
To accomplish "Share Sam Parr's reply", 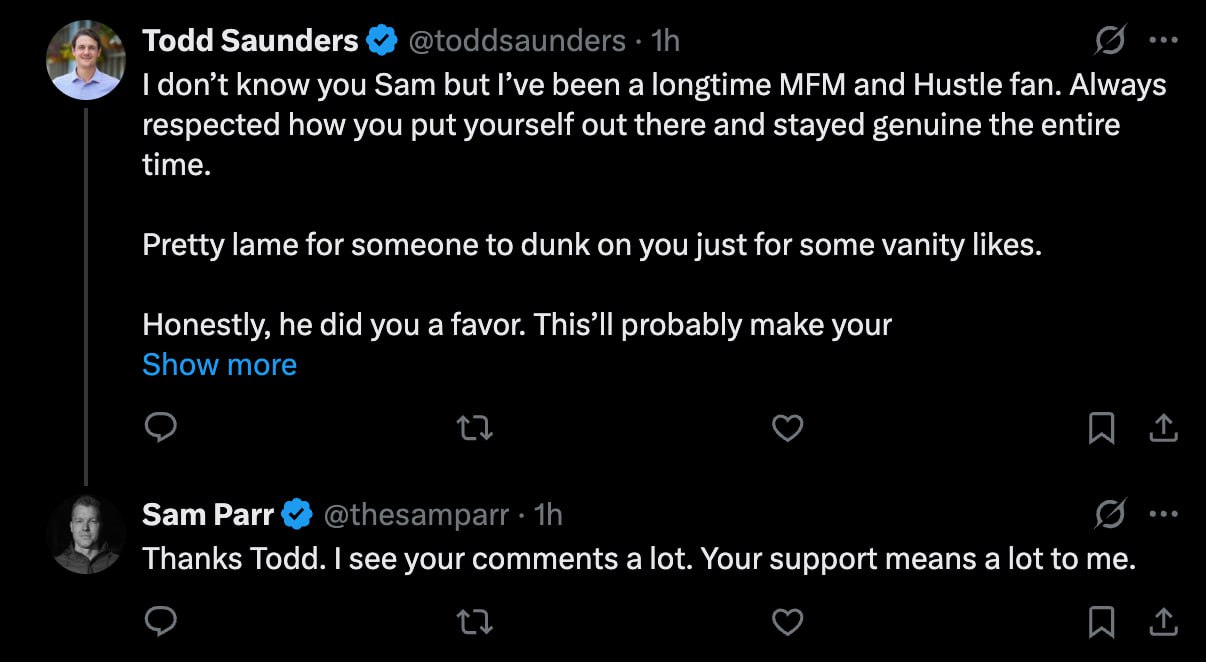I will coord(1162,622).
